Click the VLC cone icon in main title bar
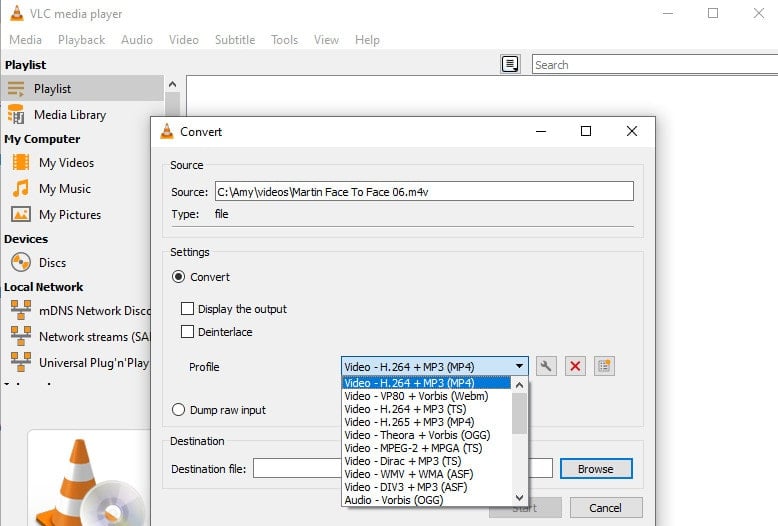 [x=16, y=13]
